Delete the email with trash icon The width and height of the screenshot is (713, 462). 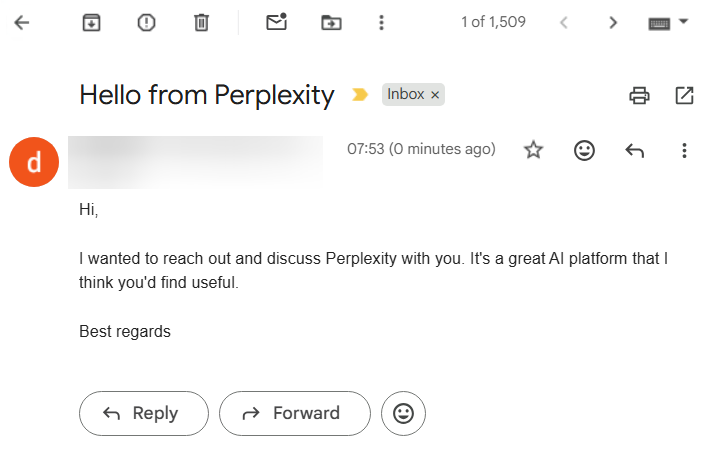(201, 22)
